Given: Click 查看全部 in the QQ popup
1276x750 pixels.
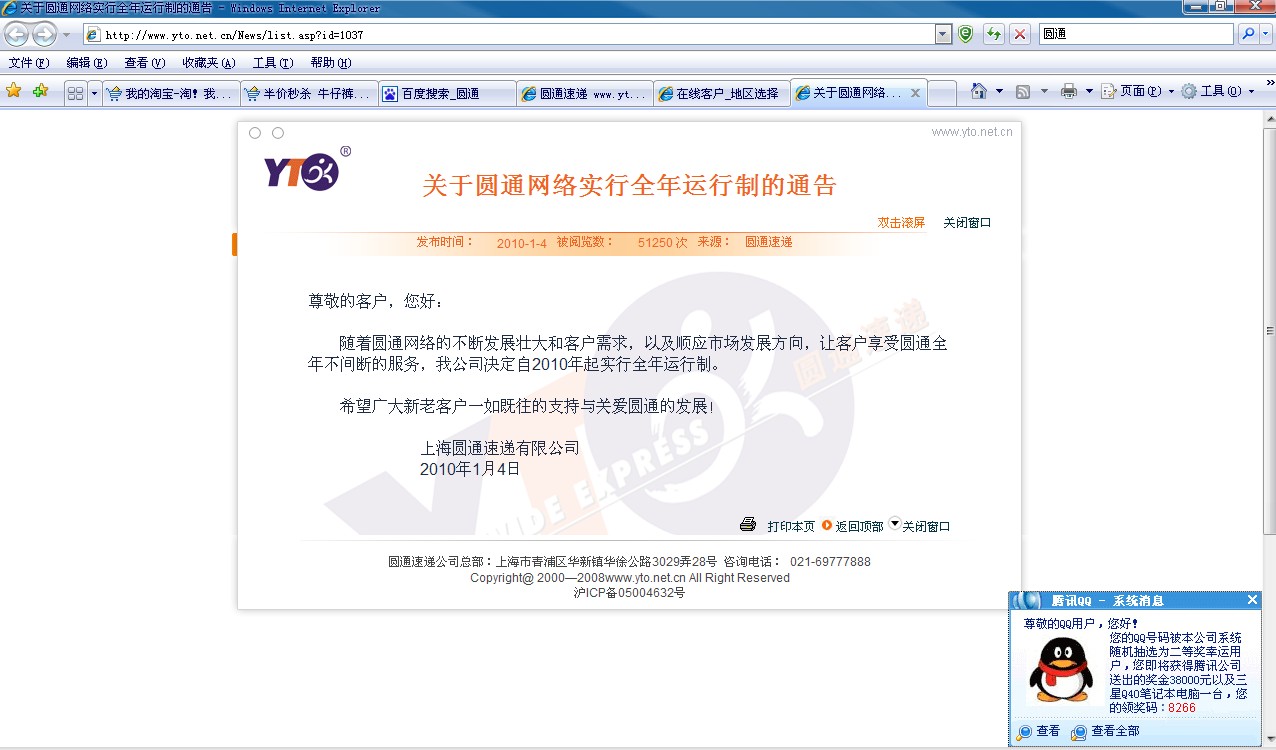Looking at the screenshot, I should pos(1114,731).
